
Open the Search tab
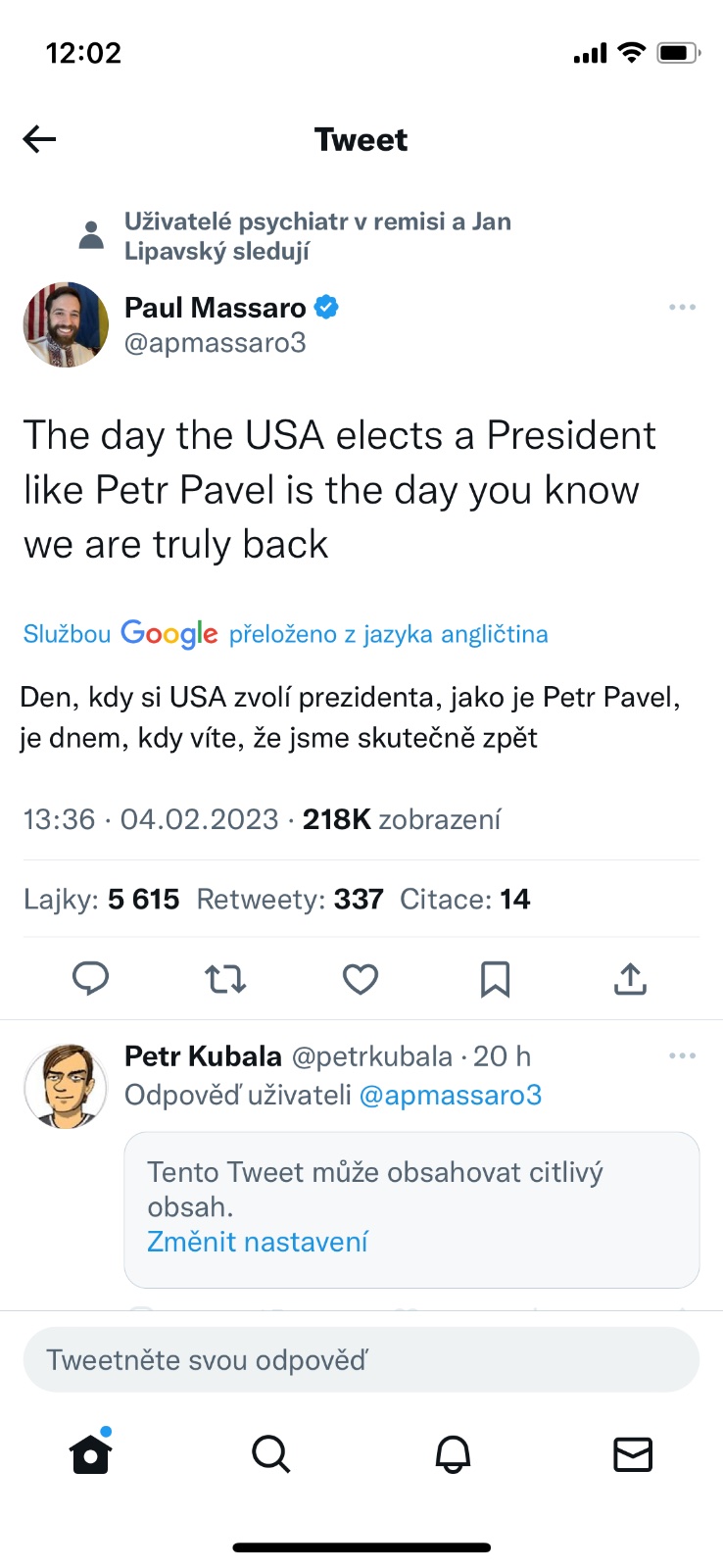point(271,1454)
